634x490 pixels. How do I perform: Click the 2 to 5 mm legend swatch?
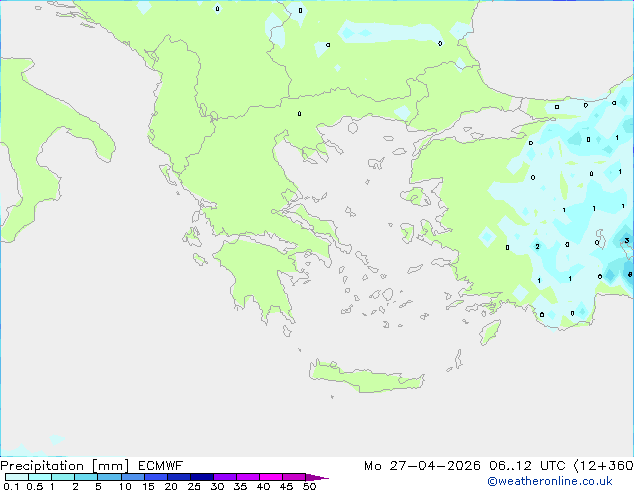pos(86,477)
